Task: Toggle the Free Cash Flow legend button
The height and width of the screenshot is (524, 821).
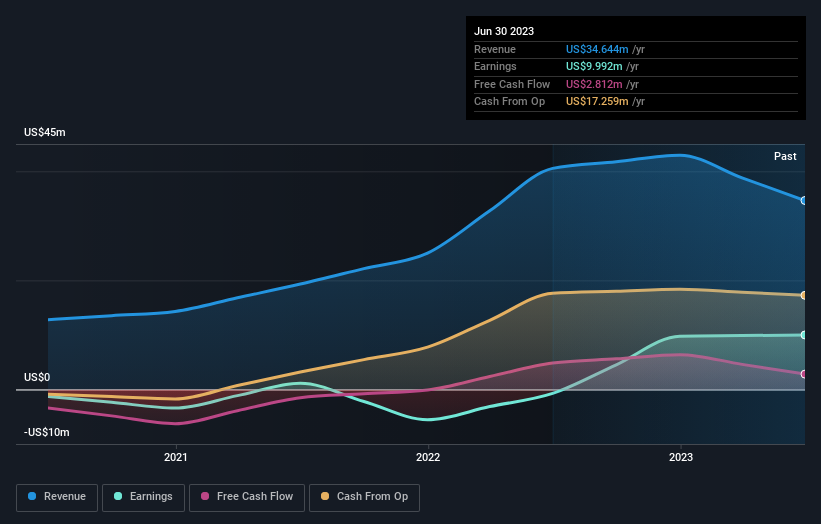Action: coord(247,497)
